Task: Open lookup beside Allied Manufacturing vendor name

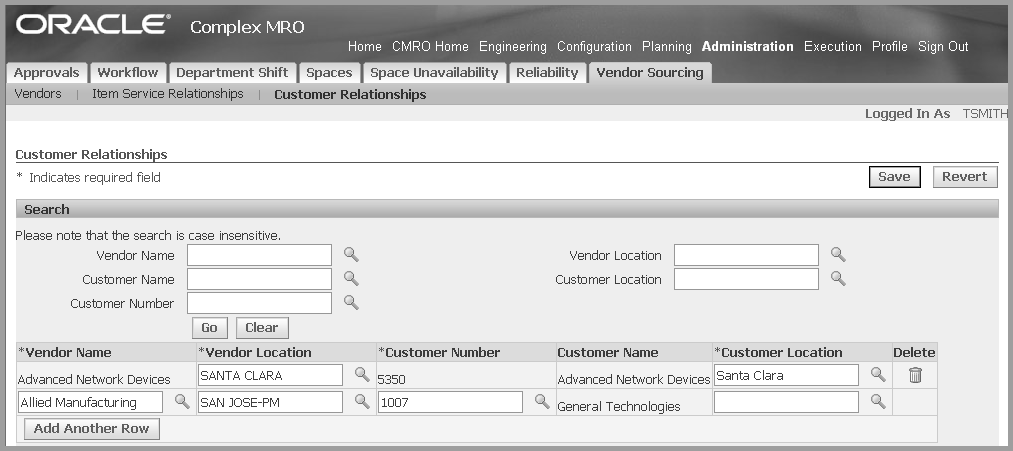Action: (x=182, y=401)
